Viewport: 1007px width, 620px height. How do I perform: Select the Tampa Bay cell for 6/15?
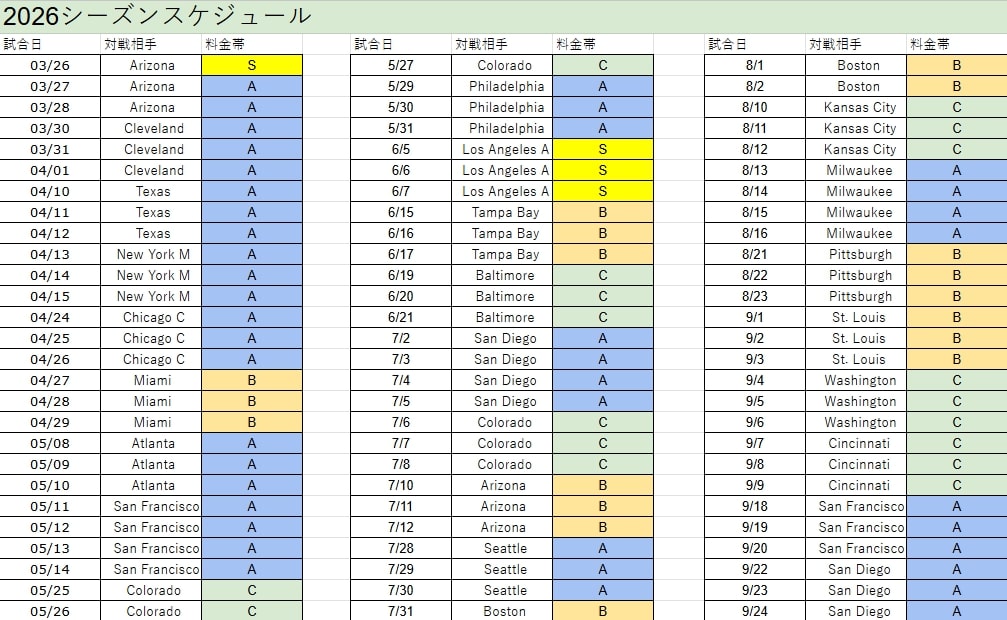tap(504, 212)
